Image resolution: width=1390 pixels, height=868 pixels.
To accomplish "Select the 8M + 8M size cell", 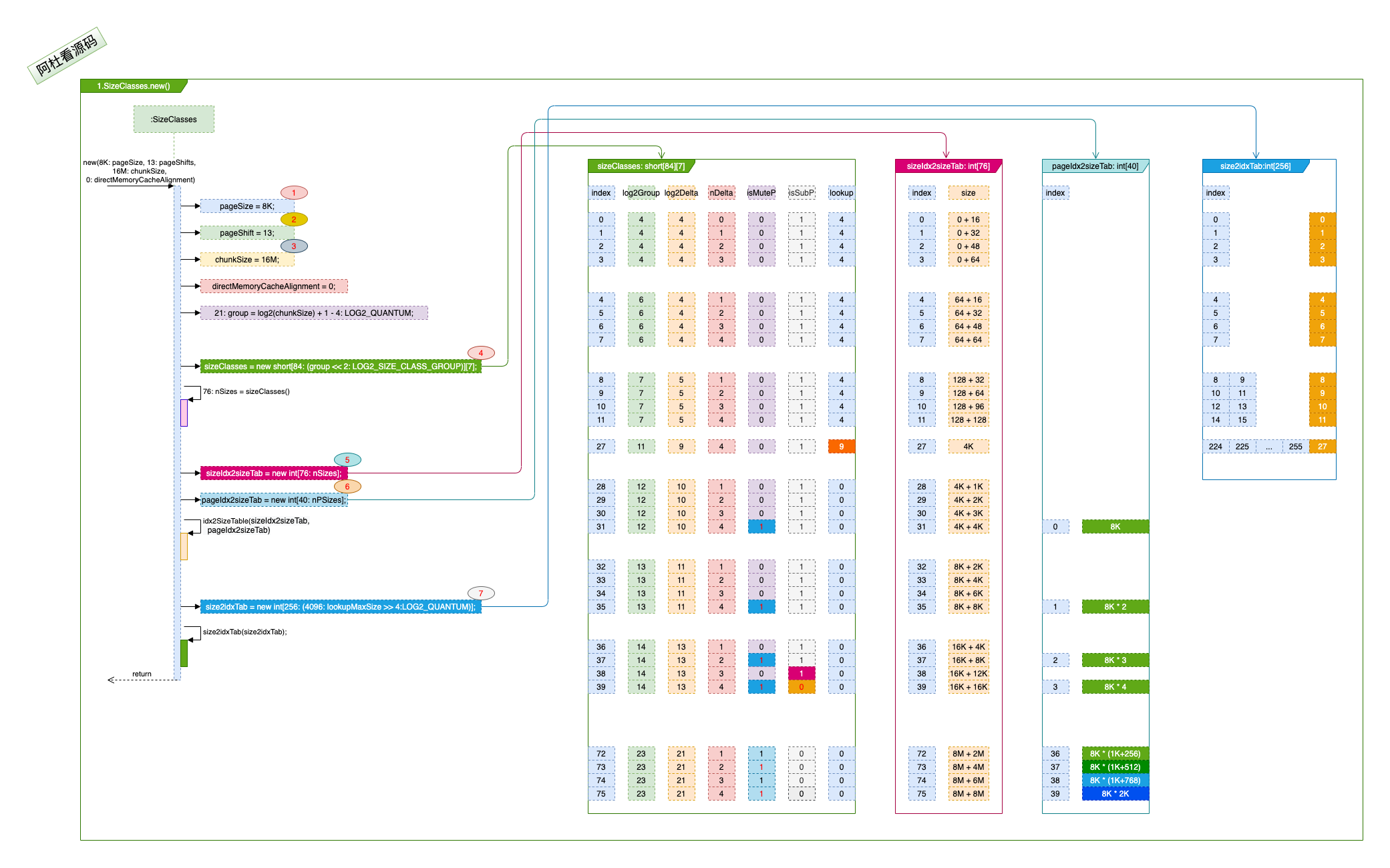I will click(969, 794).
